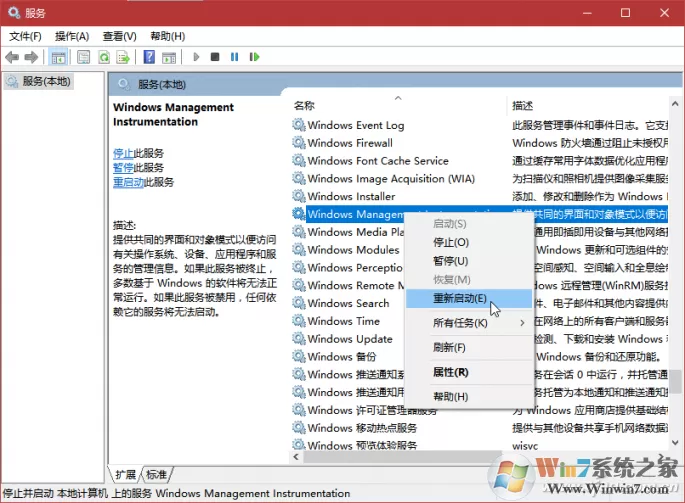Select the Windows 移动热点服务 service
The height and width of the screenshot is (503, 685).
pos(362,428)
